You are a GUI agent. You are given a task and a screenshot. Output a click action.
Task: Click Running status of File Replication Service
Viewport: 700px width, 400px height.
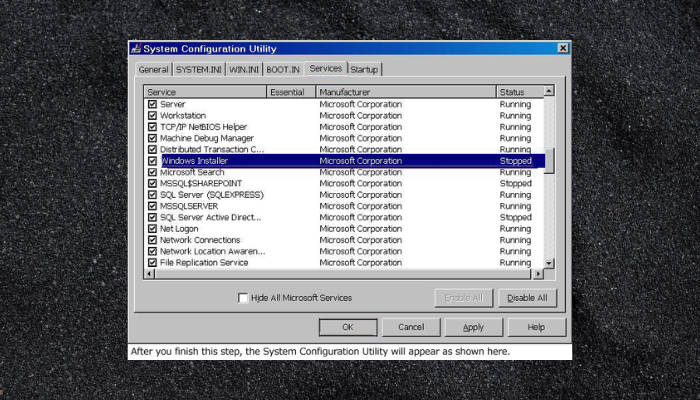click(x=515, y=262)
